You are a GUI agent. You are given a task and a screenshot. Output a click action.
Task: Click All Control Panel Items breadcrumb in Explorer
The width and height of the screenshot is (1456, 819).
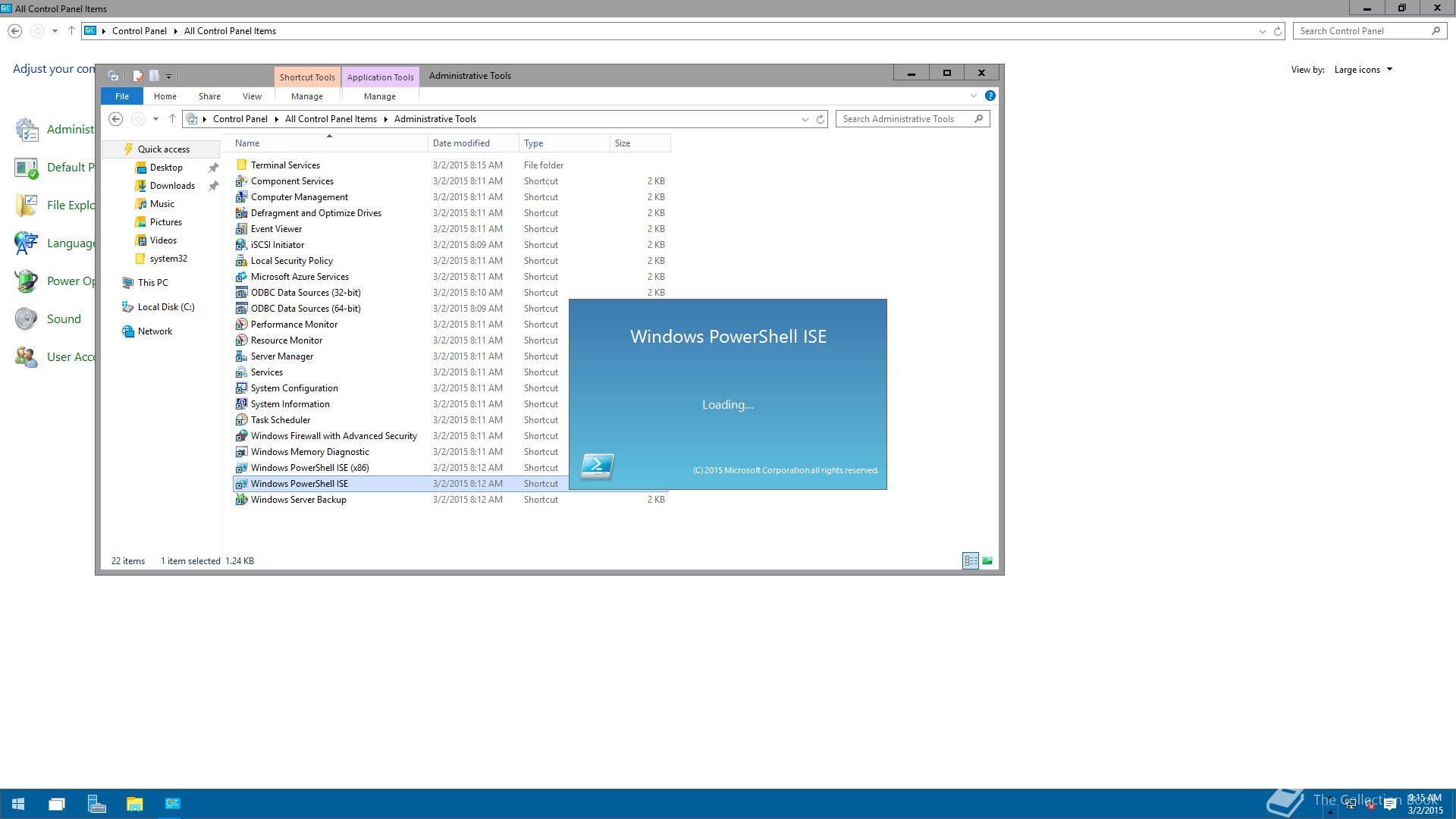click(x=331, y=119)
